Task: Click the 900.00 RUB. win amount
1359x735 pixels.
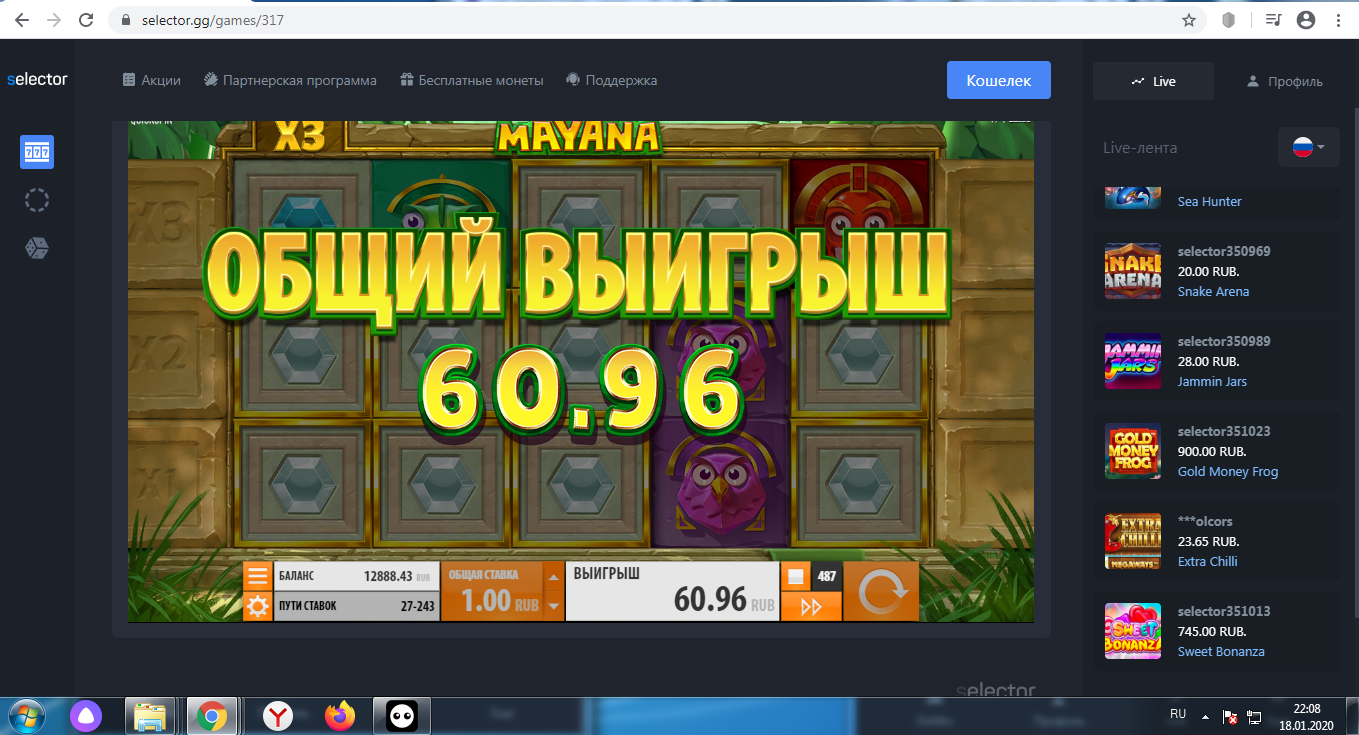Action: coord(1212,451)
